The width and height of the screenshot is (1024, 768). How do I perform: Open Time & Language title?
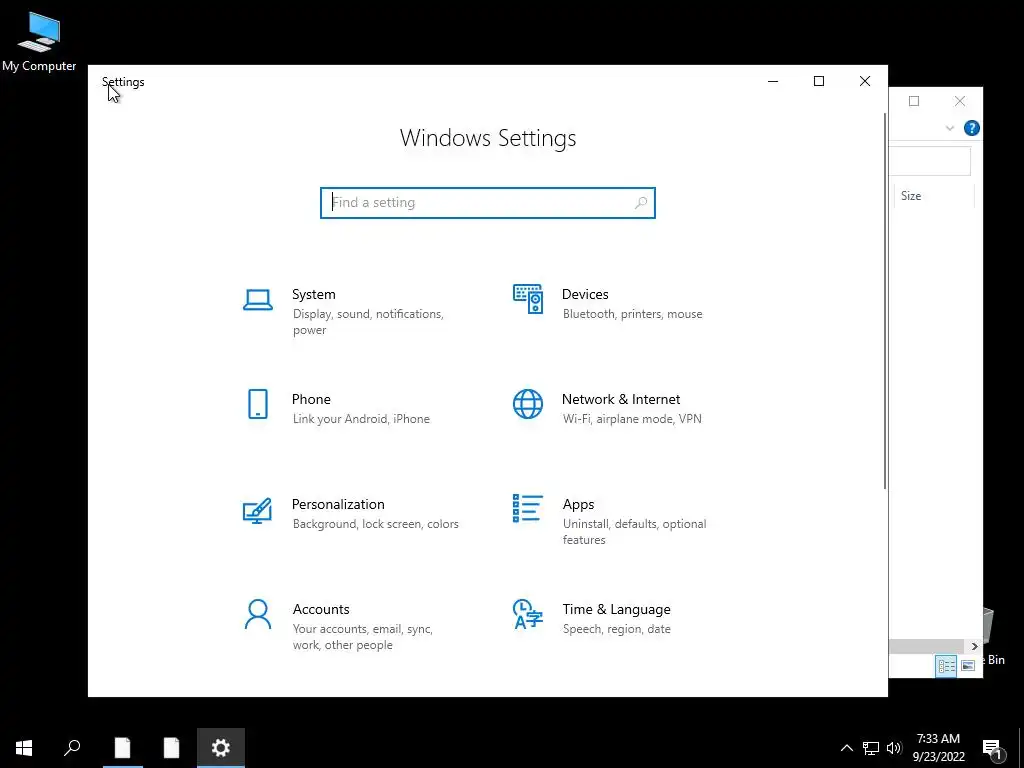[x=616, y=609]
